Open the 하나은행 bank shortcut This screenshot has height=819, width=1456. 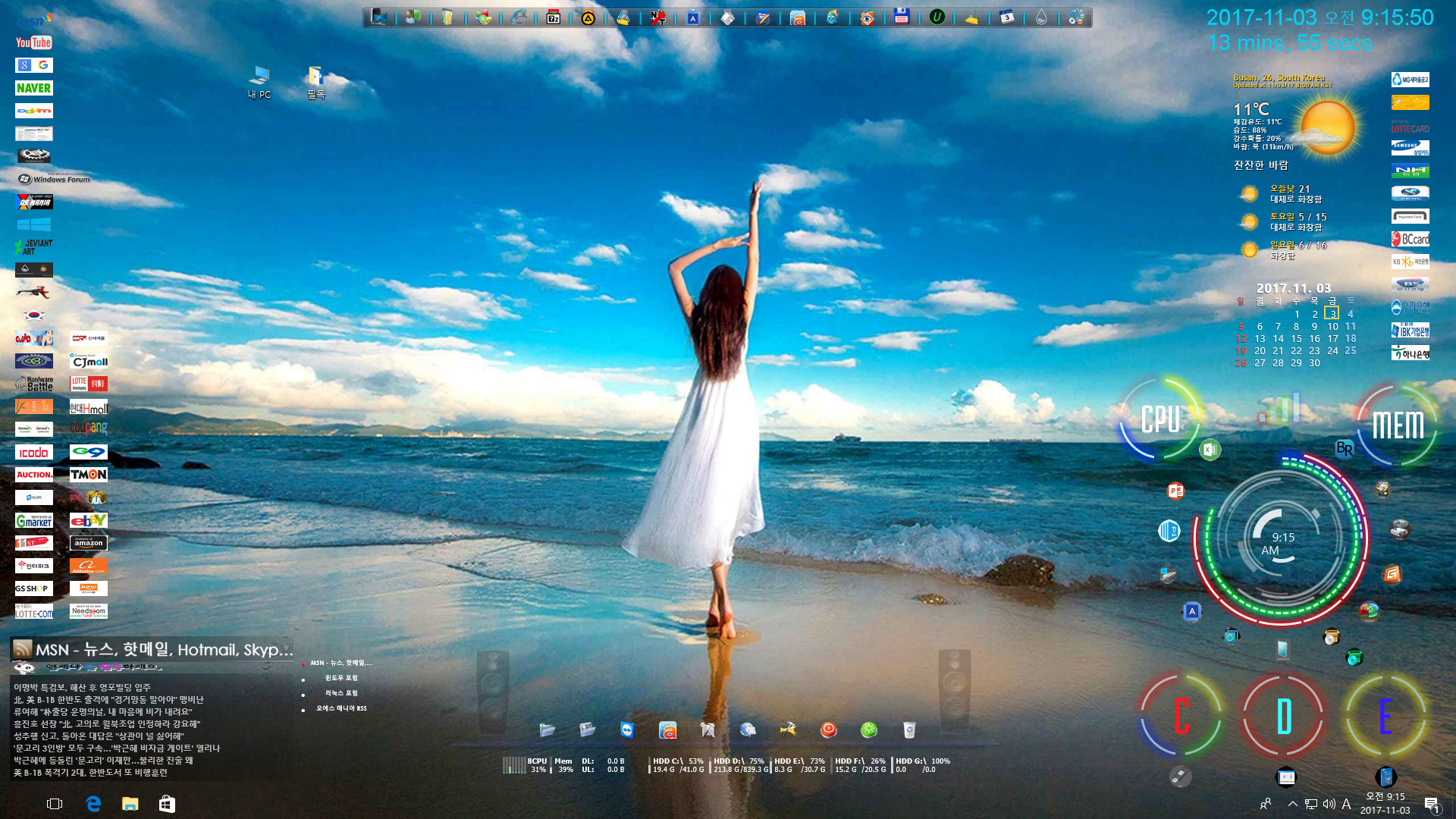coord(1410,353)
